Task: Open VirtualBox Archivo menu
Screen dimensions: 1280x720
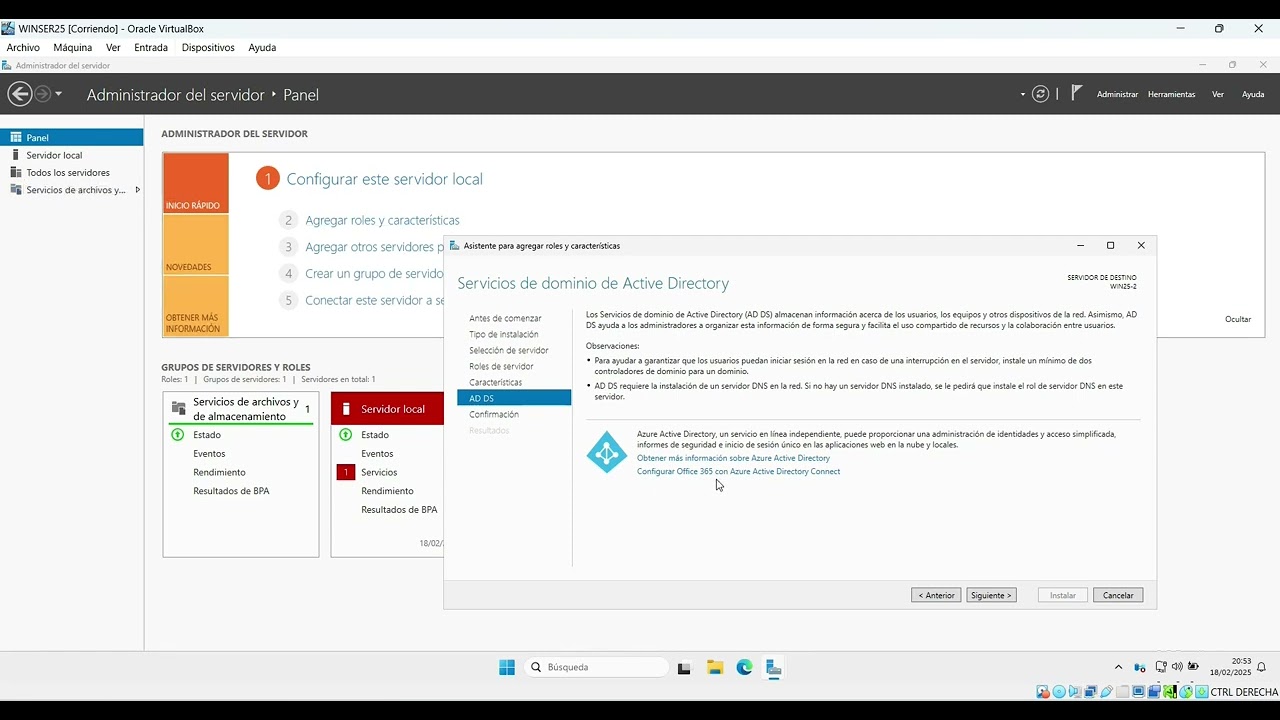Action: [23, 47]
